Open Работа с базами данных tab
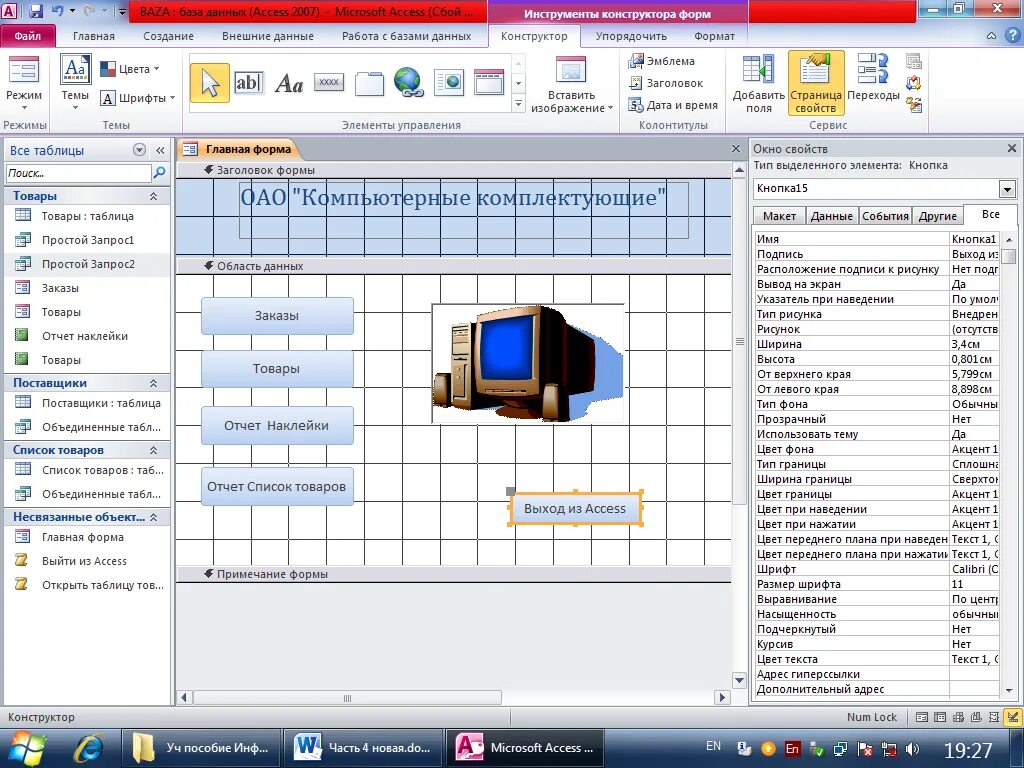1024x768 pixels. 406,37
